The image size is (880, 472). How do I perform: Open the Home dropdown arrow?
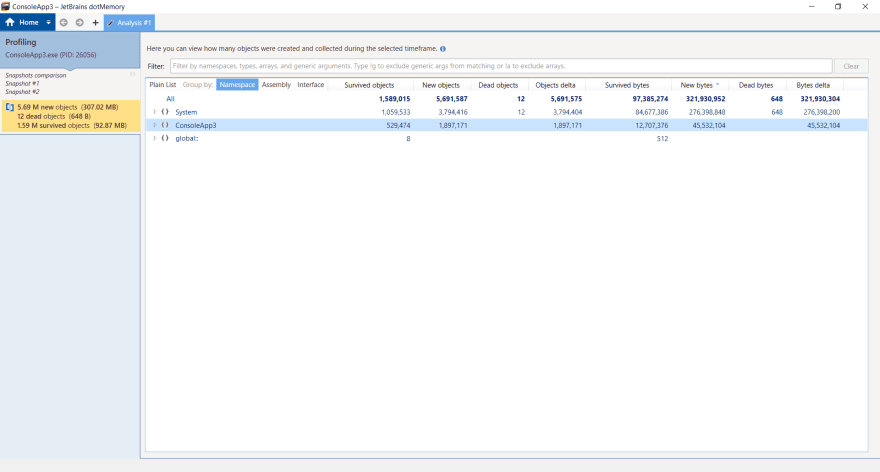click(x=48, y=22)
